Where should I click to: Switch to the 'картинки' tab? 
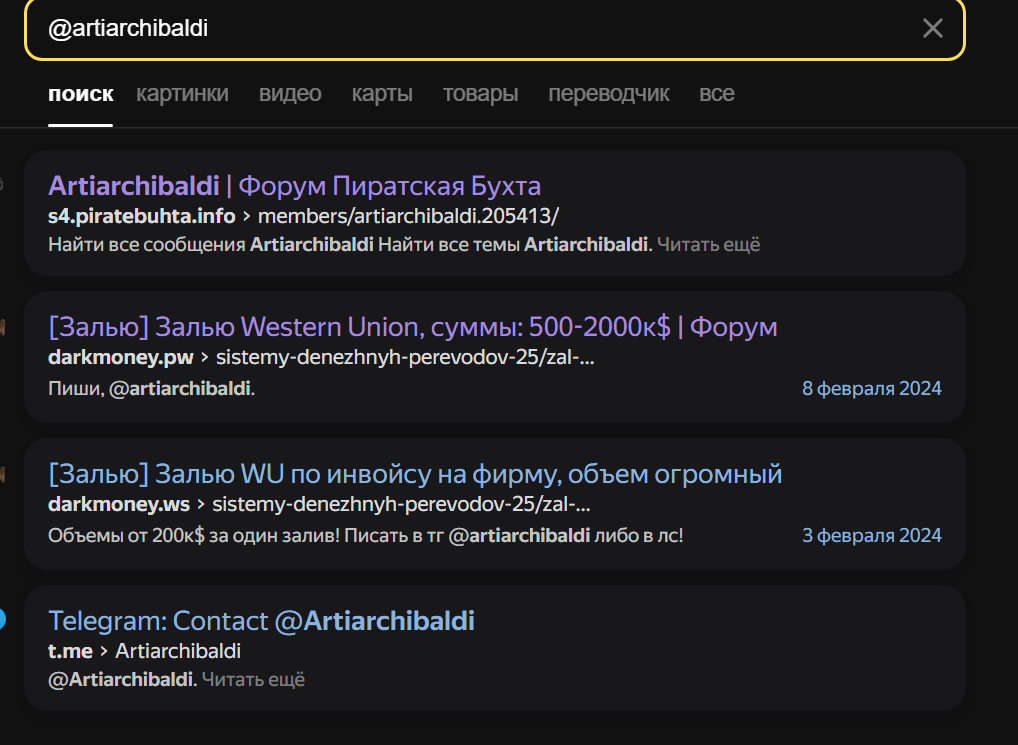click(182, 93)
